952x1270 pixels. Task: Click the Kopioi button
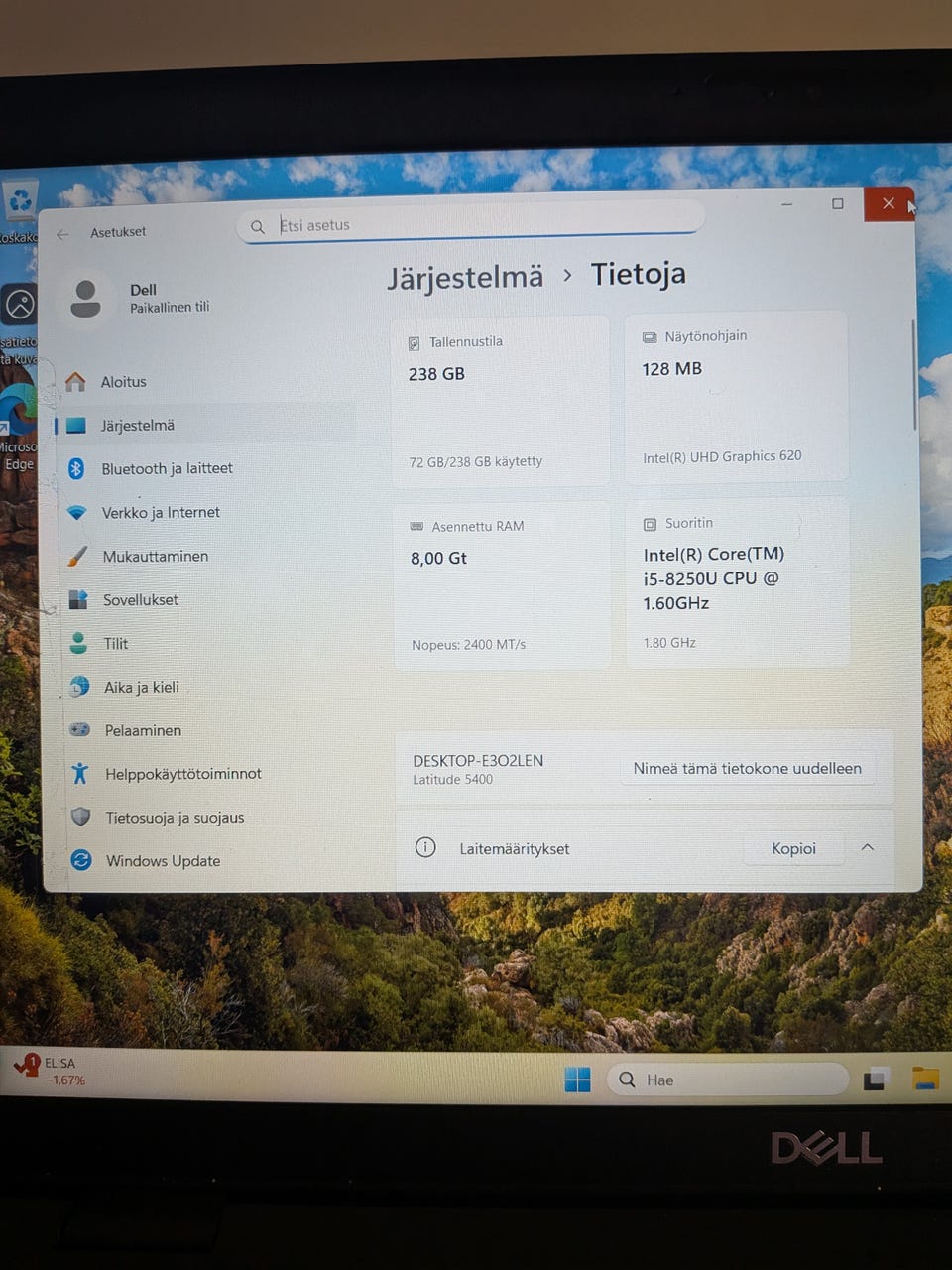[793, 848]
